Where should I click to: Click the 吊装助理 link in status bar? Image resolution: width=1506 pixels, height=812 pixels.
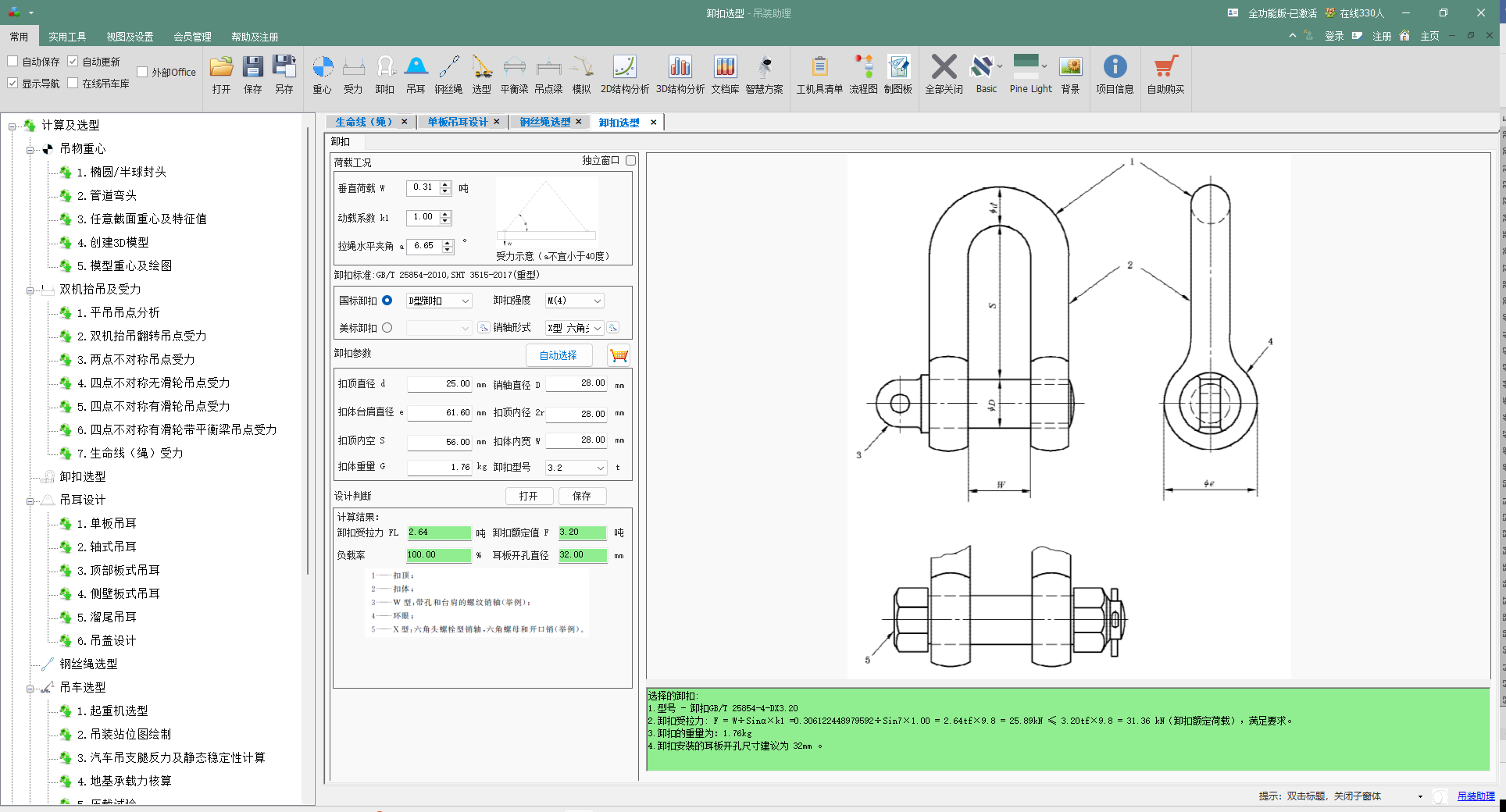(1476, 796)
